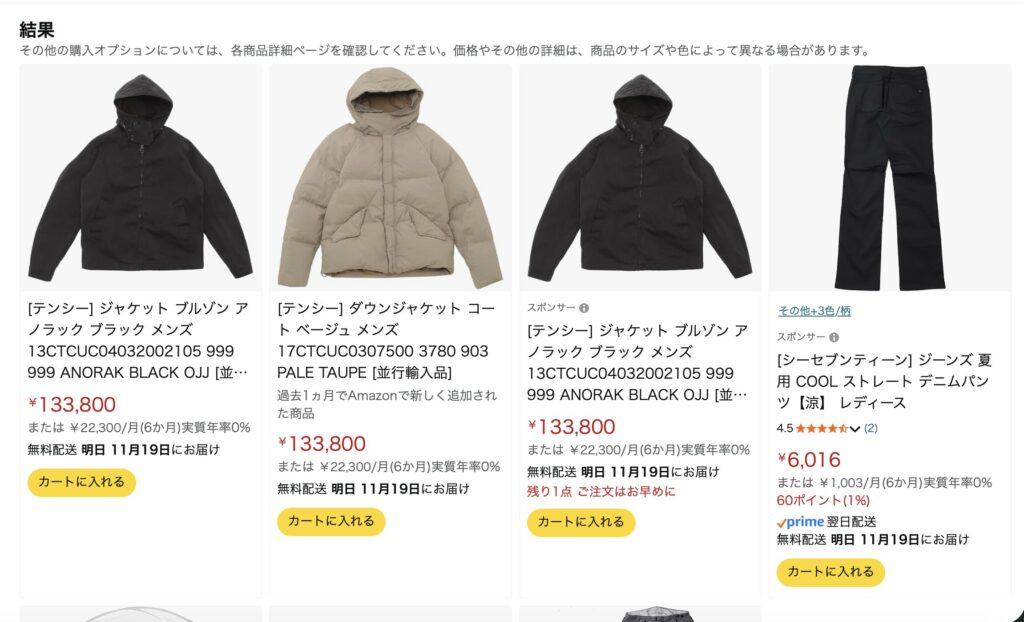Click the prime logo on jeans listing
Screen dimensions: 1024x622
pyautogui.click(x=800, y=522)
